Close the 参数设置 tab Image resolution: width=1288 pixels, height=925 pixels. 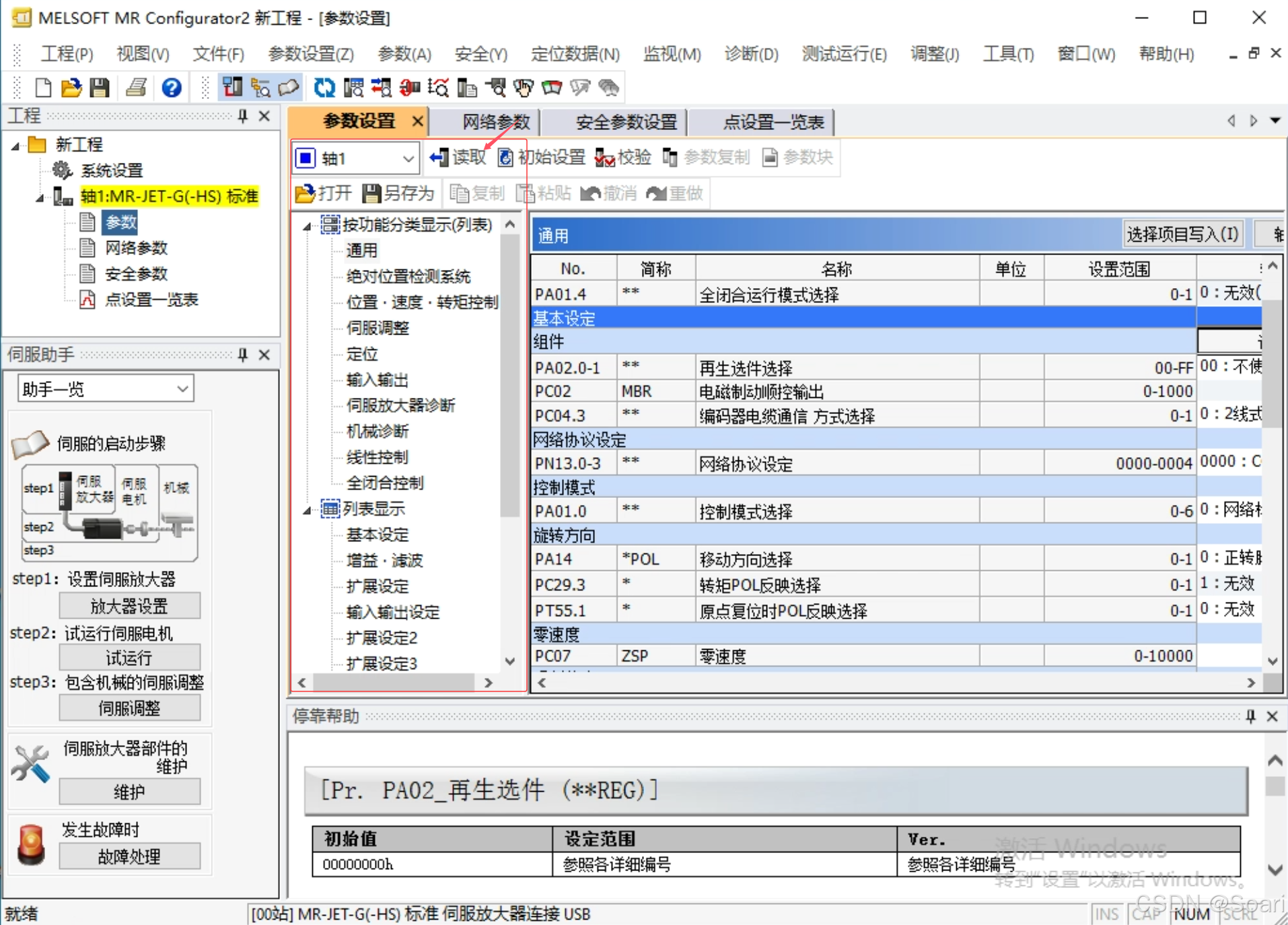(417, 121)
